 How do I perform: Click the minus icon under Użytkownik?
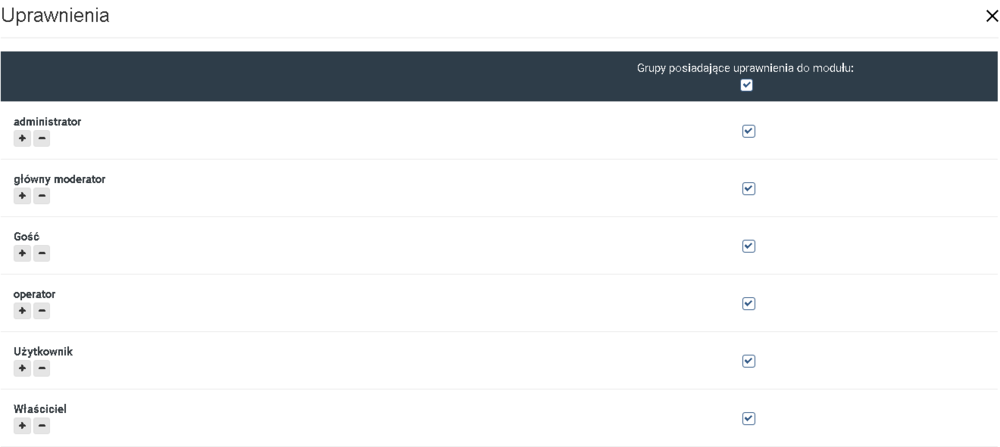[x=41, y=369]
